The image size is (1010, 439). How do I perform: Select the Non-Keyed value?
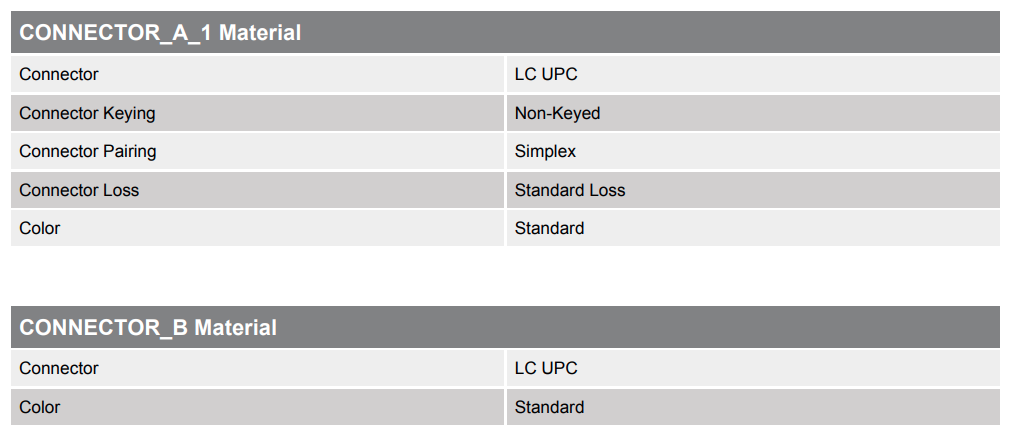pyautogui.click(x=557, y=113)
